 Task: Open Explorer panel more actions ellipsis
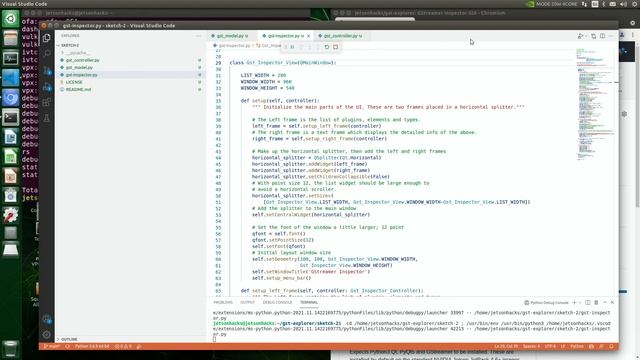(x=198, y=36)
